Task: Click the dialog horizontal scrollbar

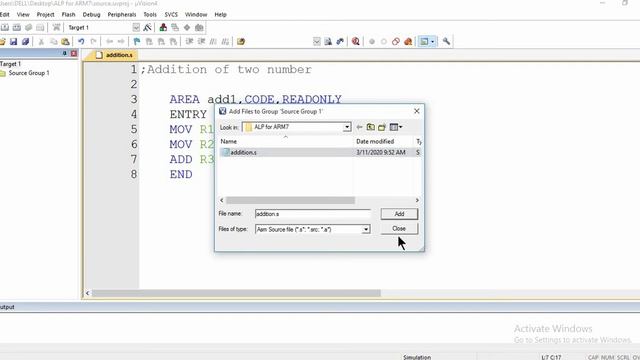Action: click(290, 200)
